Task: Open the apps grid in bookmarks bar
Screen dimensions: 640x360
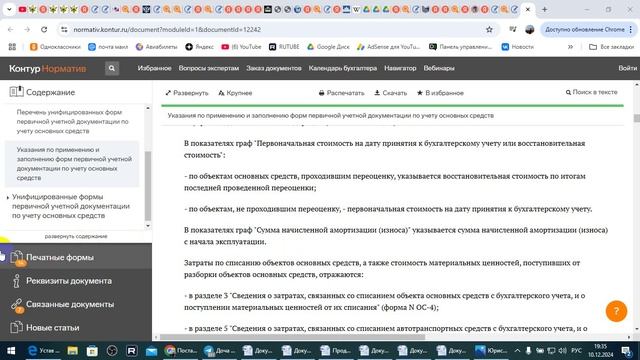Action: [12, 47]
